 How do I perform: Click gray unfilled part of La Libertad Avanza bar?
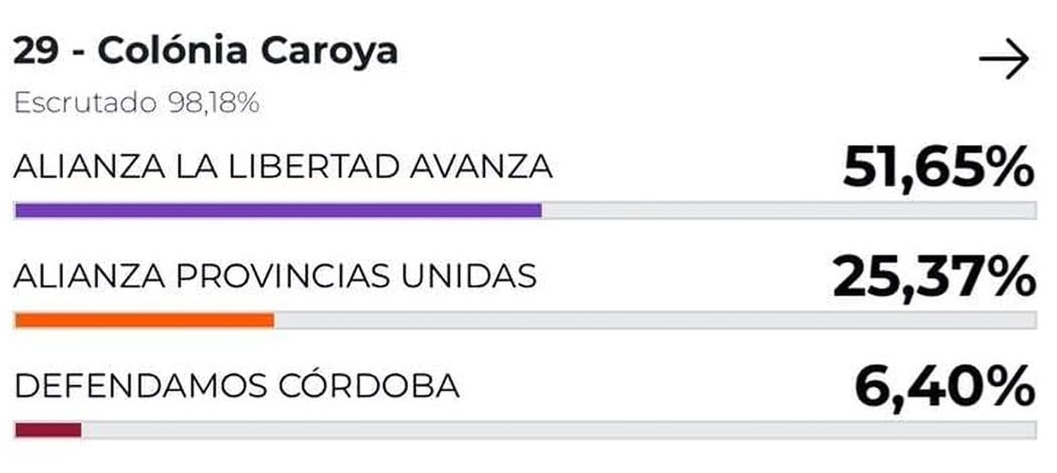[788, 211]
